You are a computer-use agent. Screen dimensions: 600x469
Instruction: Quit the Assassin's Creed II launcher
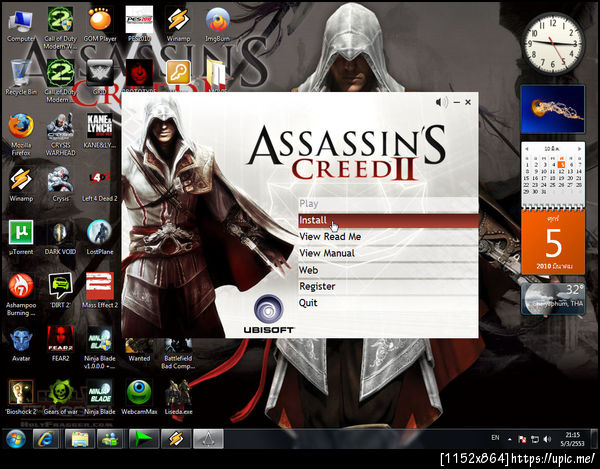[388, 303]
